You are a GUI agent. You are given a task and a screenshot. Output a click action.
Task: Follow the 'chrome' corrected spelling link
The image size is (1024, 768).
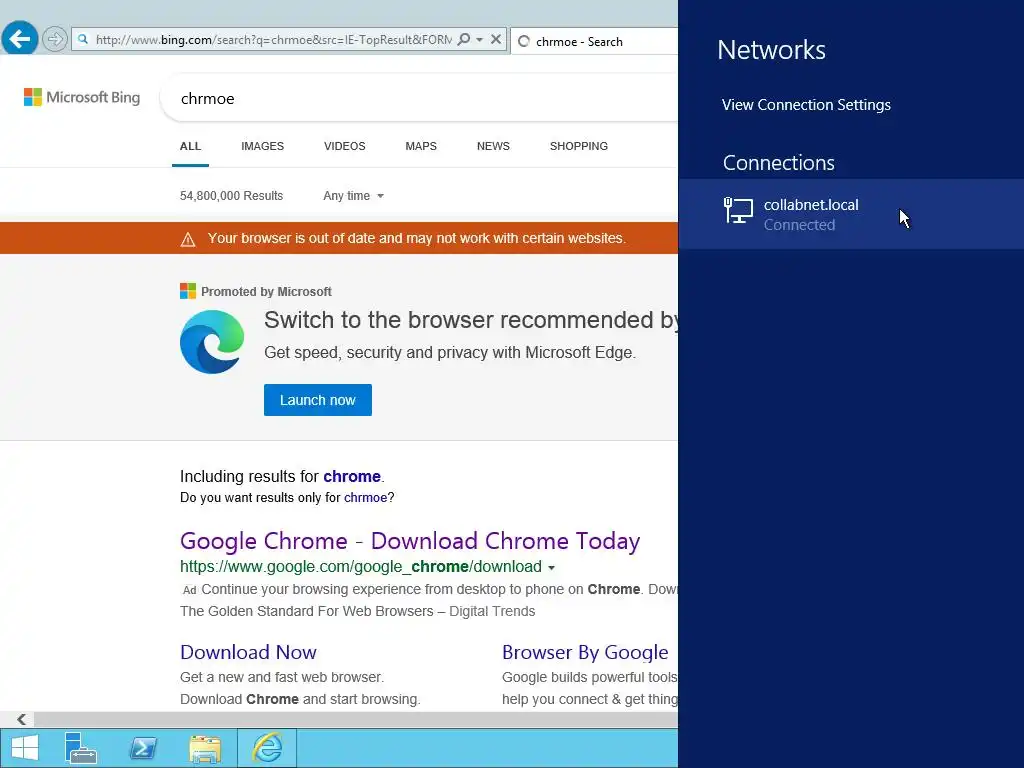[351, 476]
